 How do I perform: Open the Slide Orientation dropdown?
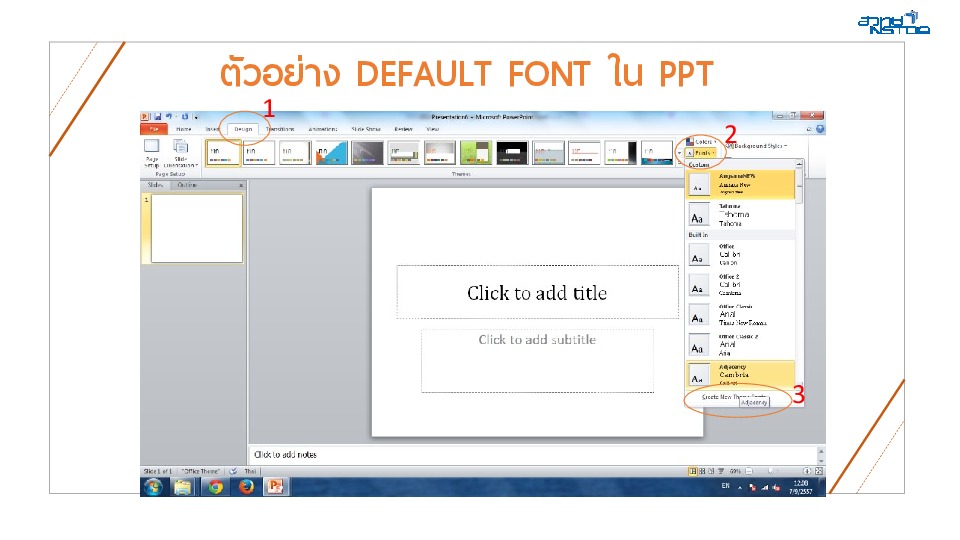[181, 153]
